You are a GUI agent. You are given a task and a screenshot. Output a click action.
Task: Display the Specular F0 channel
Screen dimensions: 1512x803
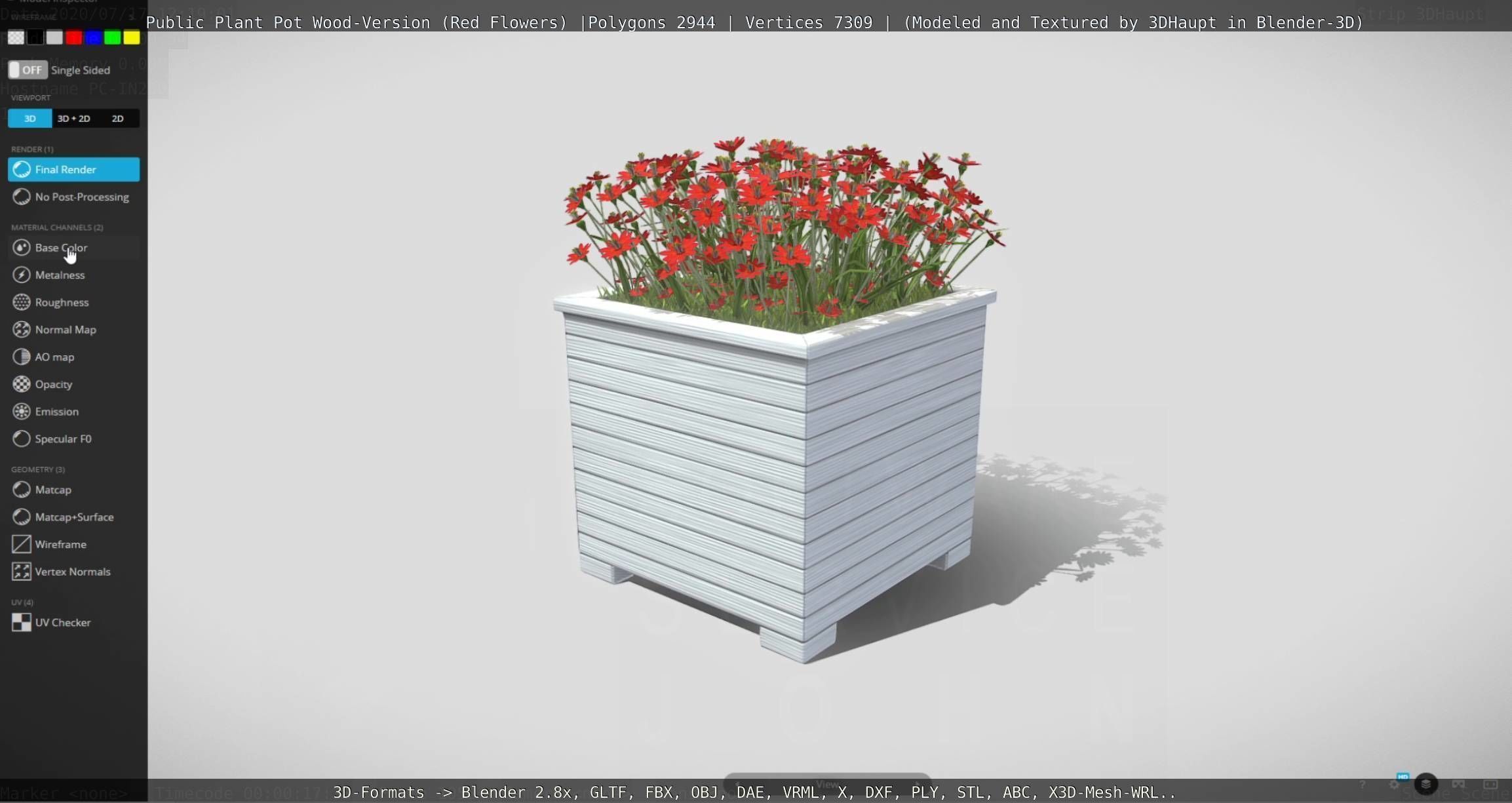pyautogui.click(x=73, y=439)
